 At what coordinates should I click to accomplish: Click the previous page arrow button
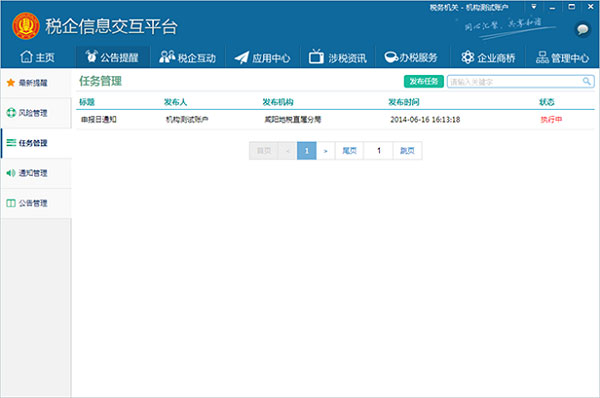click(x=288, y=151)
